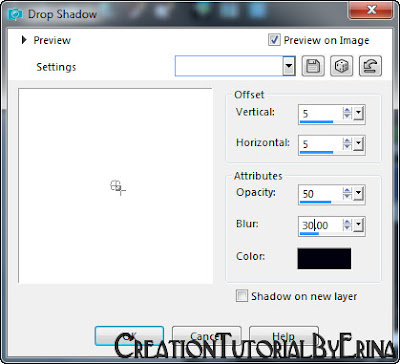This screenshot has height=364, width=400.
Task: Enable Shadow on new layer checkbox
Action: [x=242, y=296]
